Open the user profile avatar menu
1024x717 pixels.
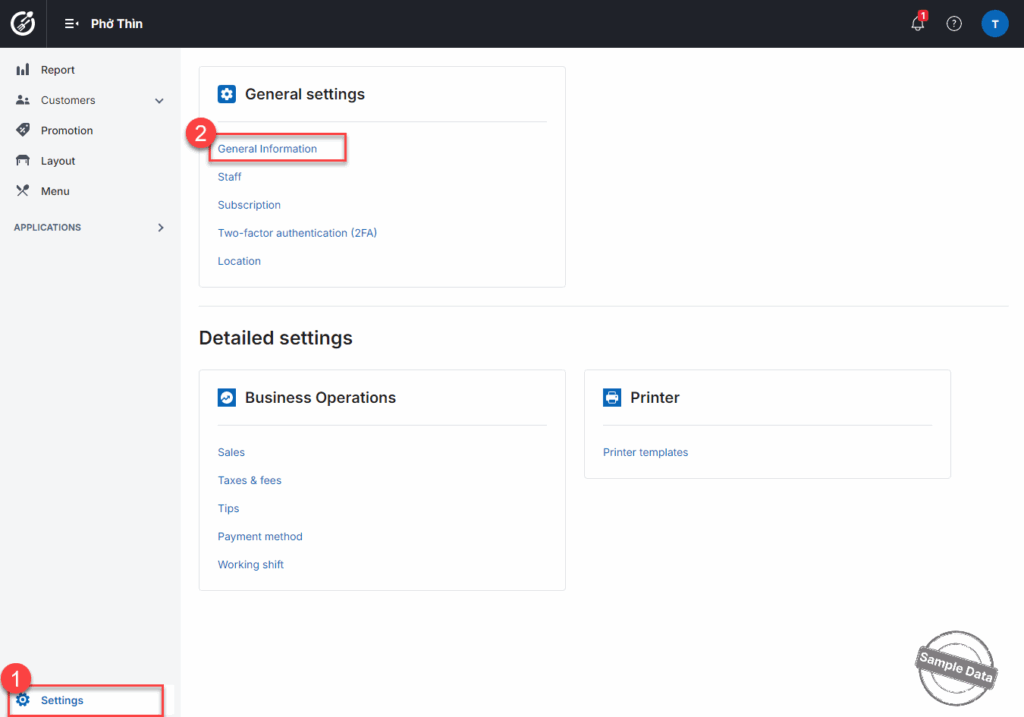click(994, 24)
